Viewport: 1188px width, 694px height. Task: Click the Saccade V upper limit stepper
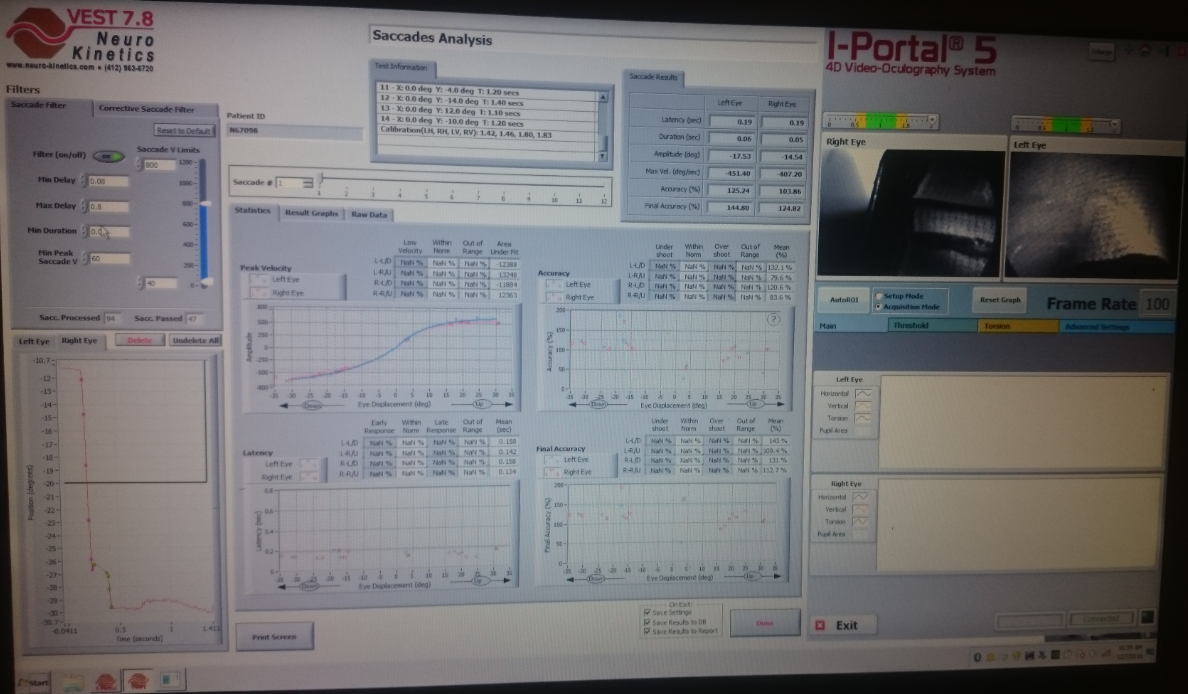(x=139, y=164)
